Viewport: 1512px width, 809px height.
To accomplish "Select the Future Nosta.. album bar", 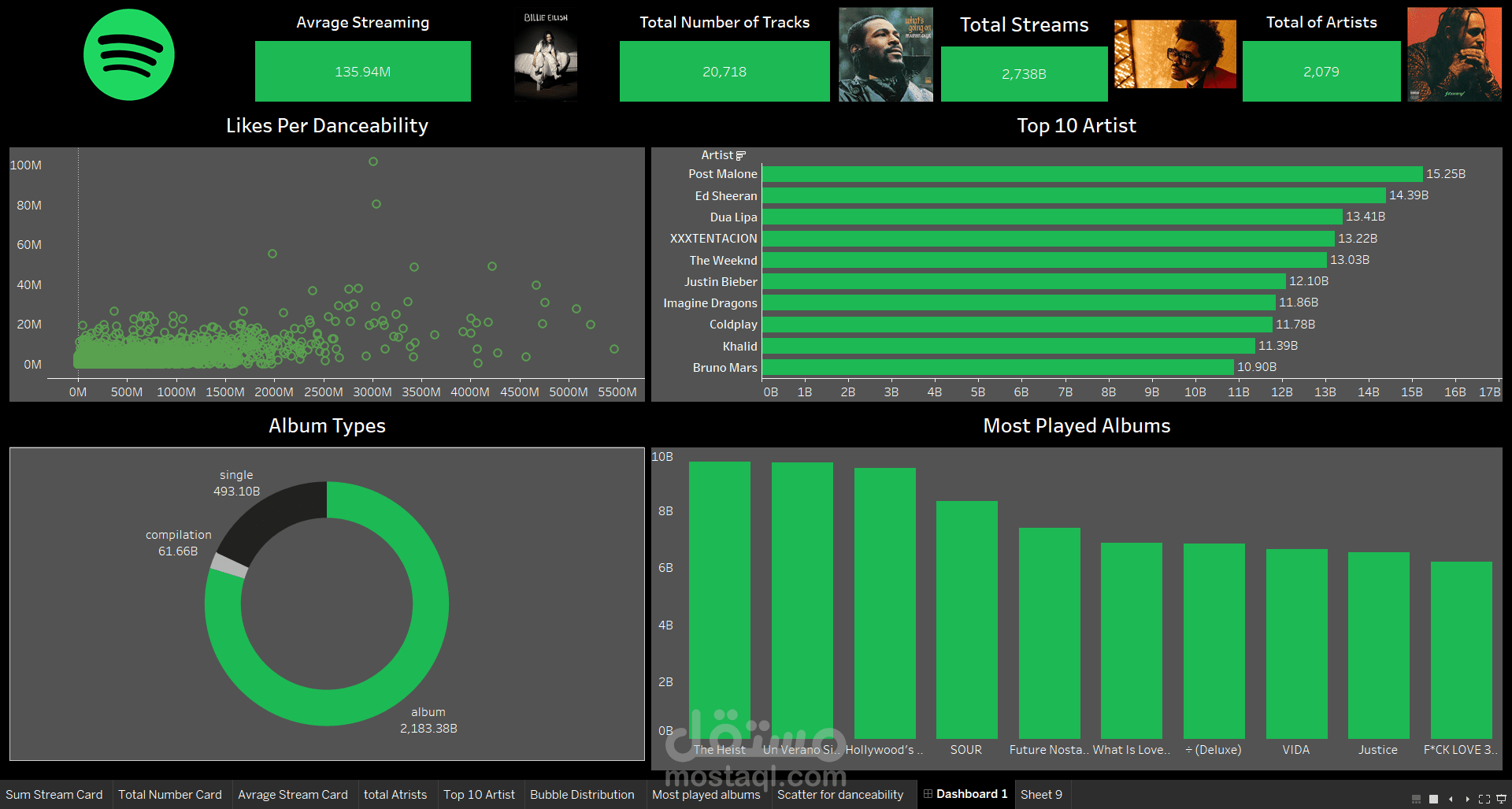I will coord(1050,633).
